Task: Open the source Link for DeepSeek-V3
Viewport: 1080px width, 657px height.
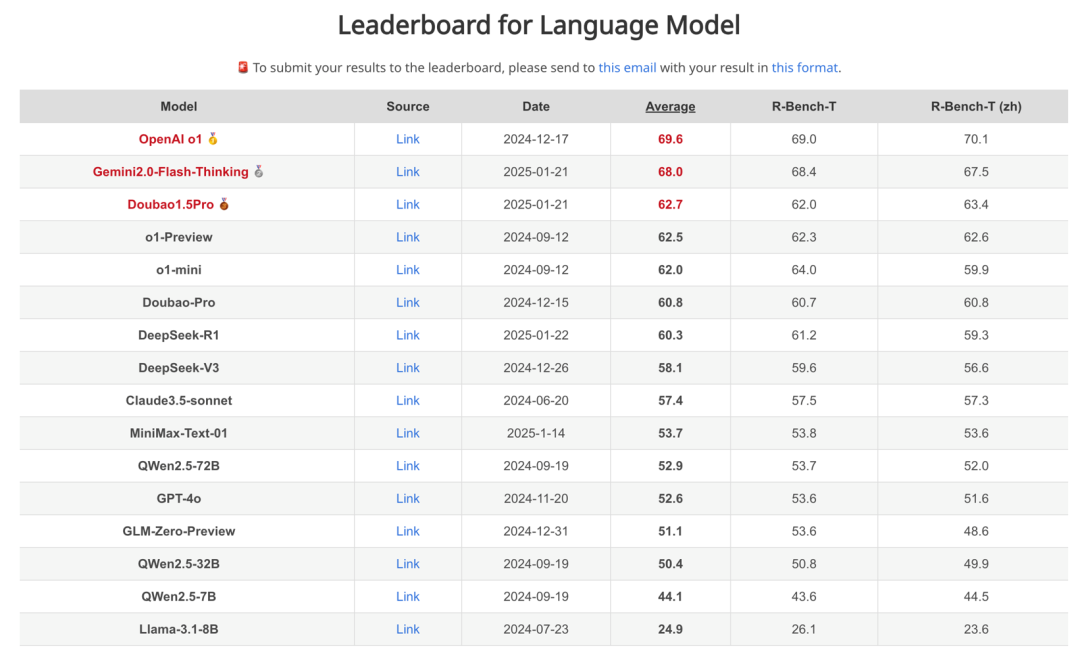Action: [x=408, y=368]
